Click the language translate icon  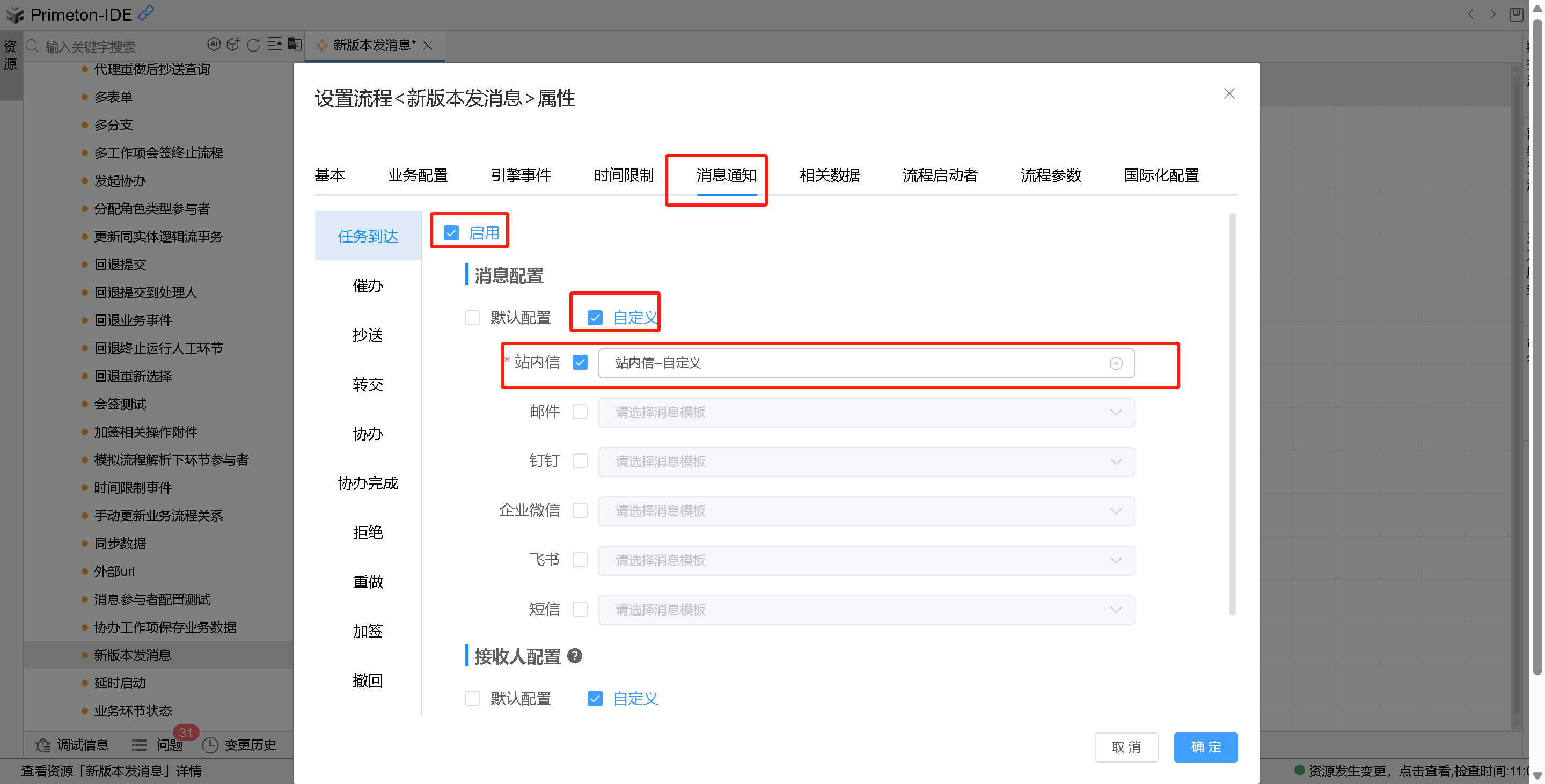pyautogui.click(x=295, y=45)
